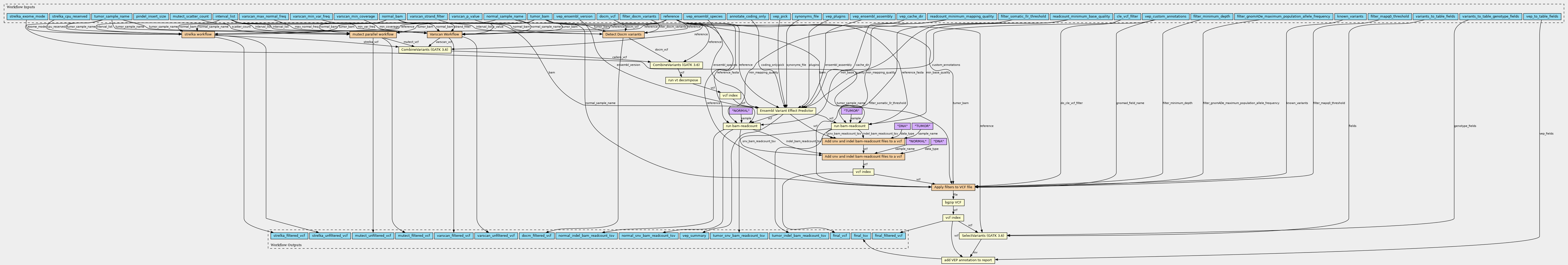The width and height of the screenshot is (1568, 265).
Task: Click the annotate_coding_only input node
Action: (748, 17)
